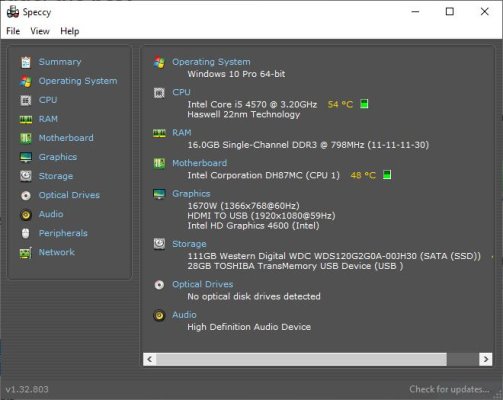Select the Audio speaker icon in sidebar
Viewport: 503px width, 400px height.
click(26, 214)
